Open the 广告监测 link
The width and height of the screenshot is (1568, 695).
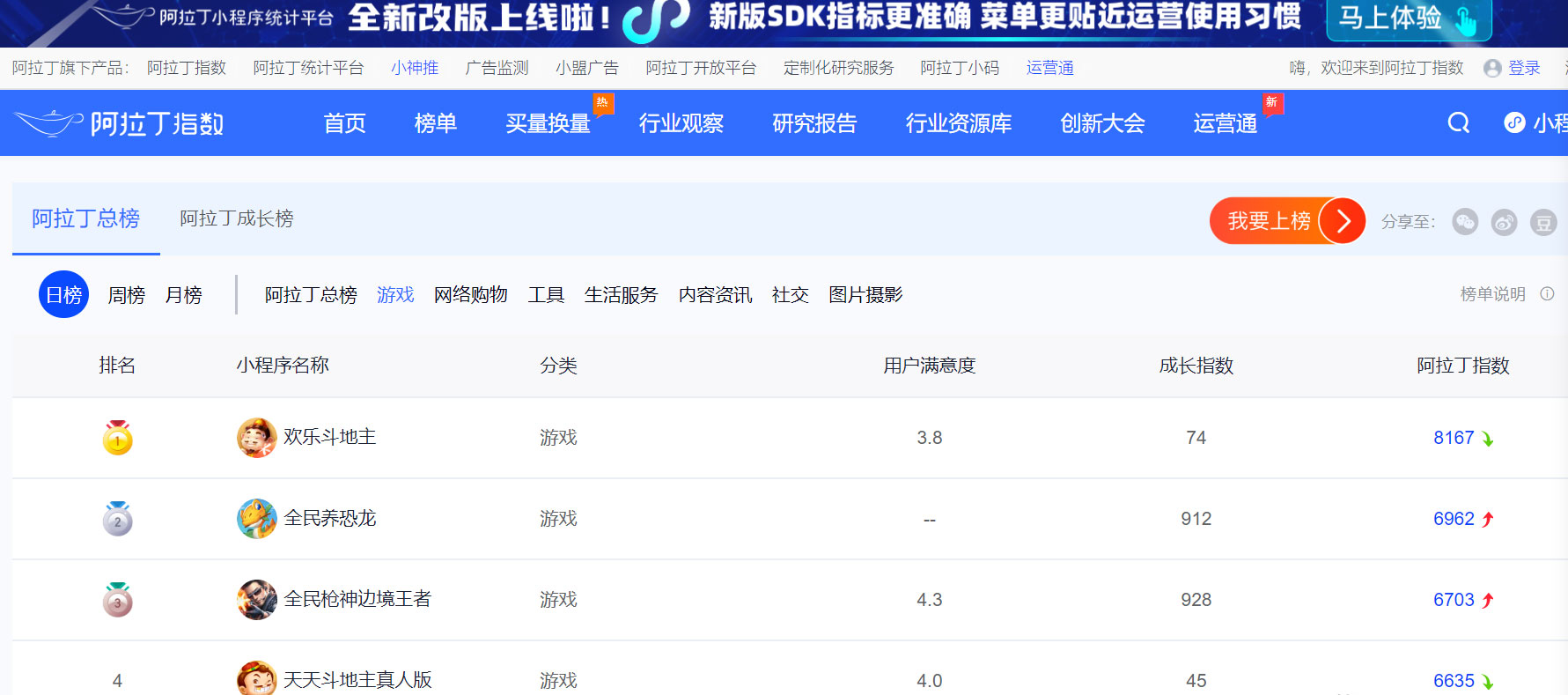pos(497,68)
